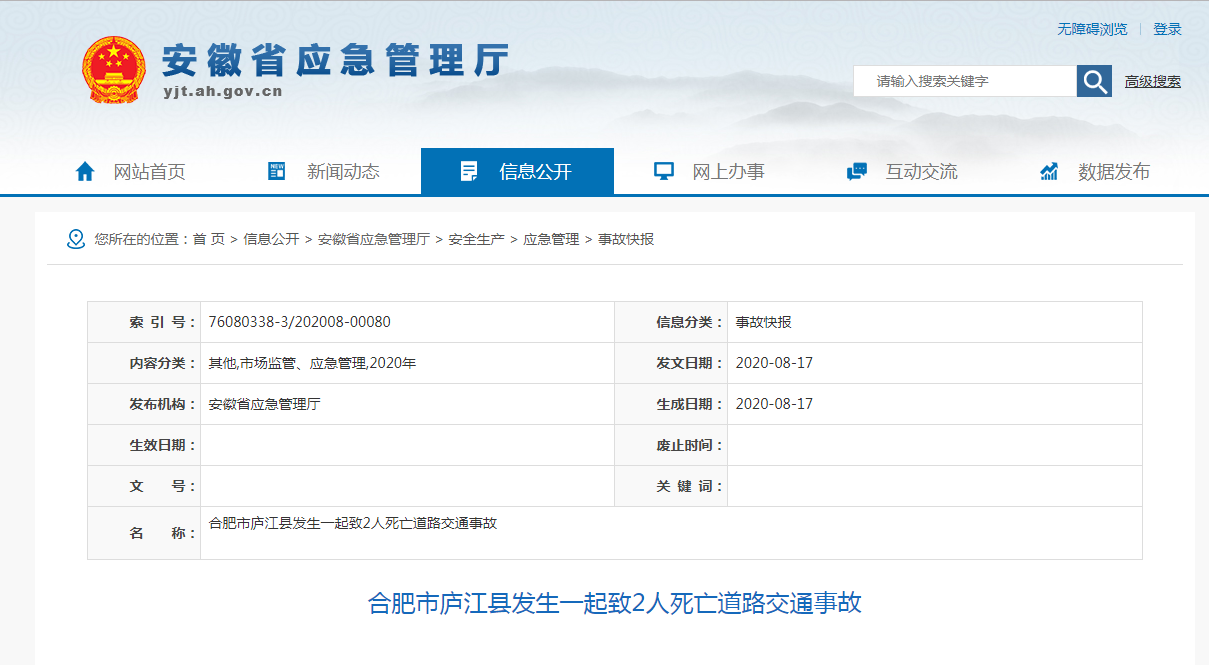Click the 信息分类 value 事故快报

[x=763, y=322]
